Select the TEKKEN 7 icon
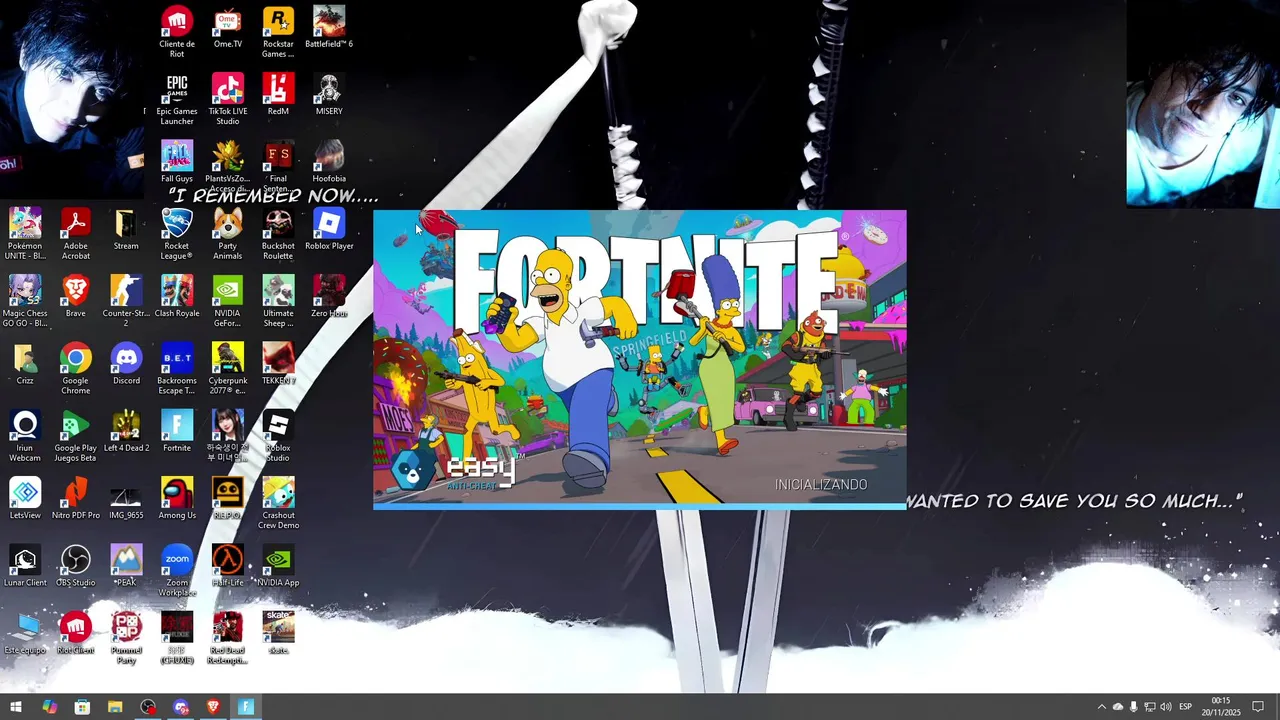This screenshot has width=1280, height=720. point(278,363)
